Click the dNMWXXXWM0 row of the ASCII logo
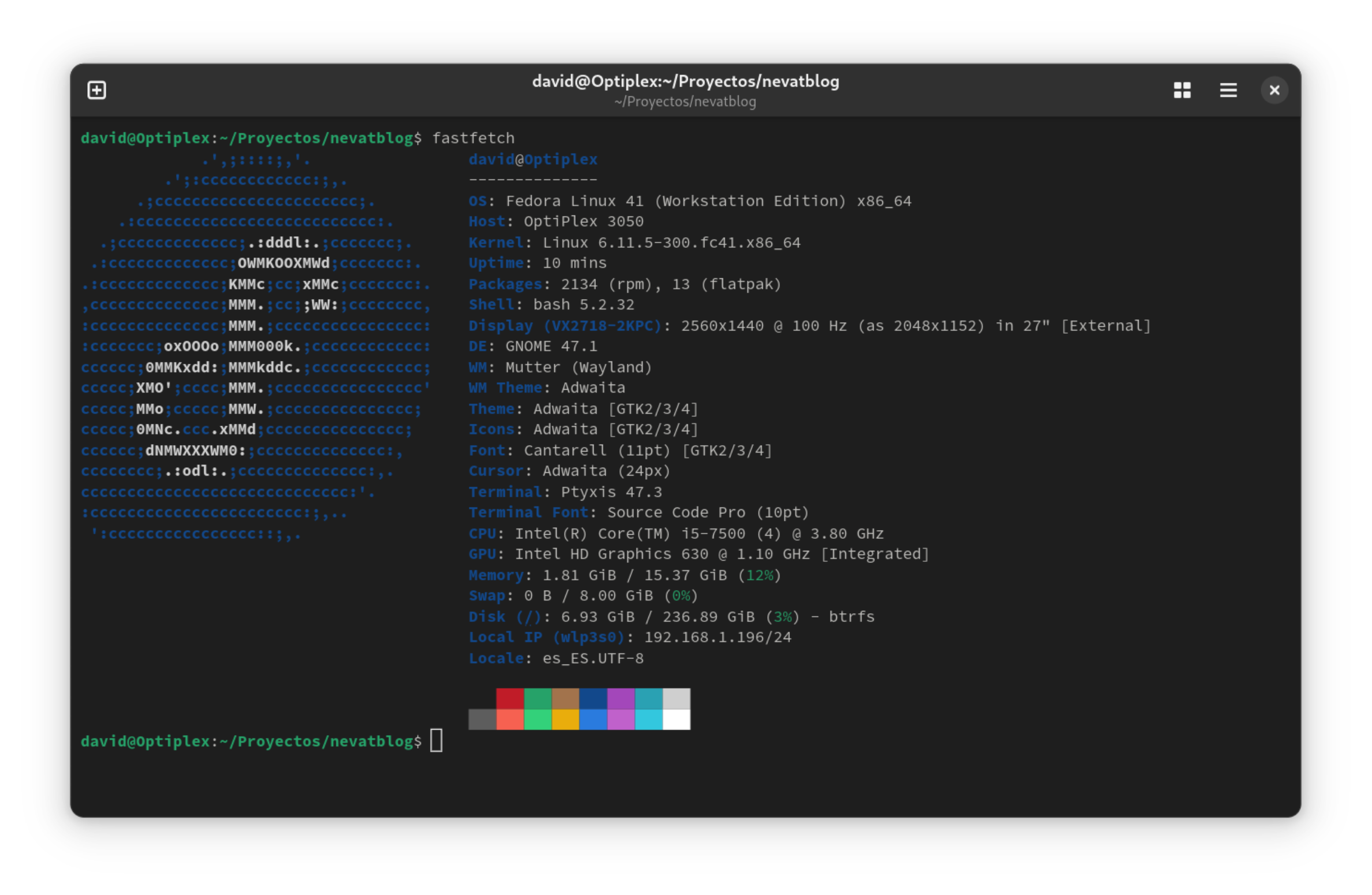This screenshot has height=895, width=1372. coord(242,450)
